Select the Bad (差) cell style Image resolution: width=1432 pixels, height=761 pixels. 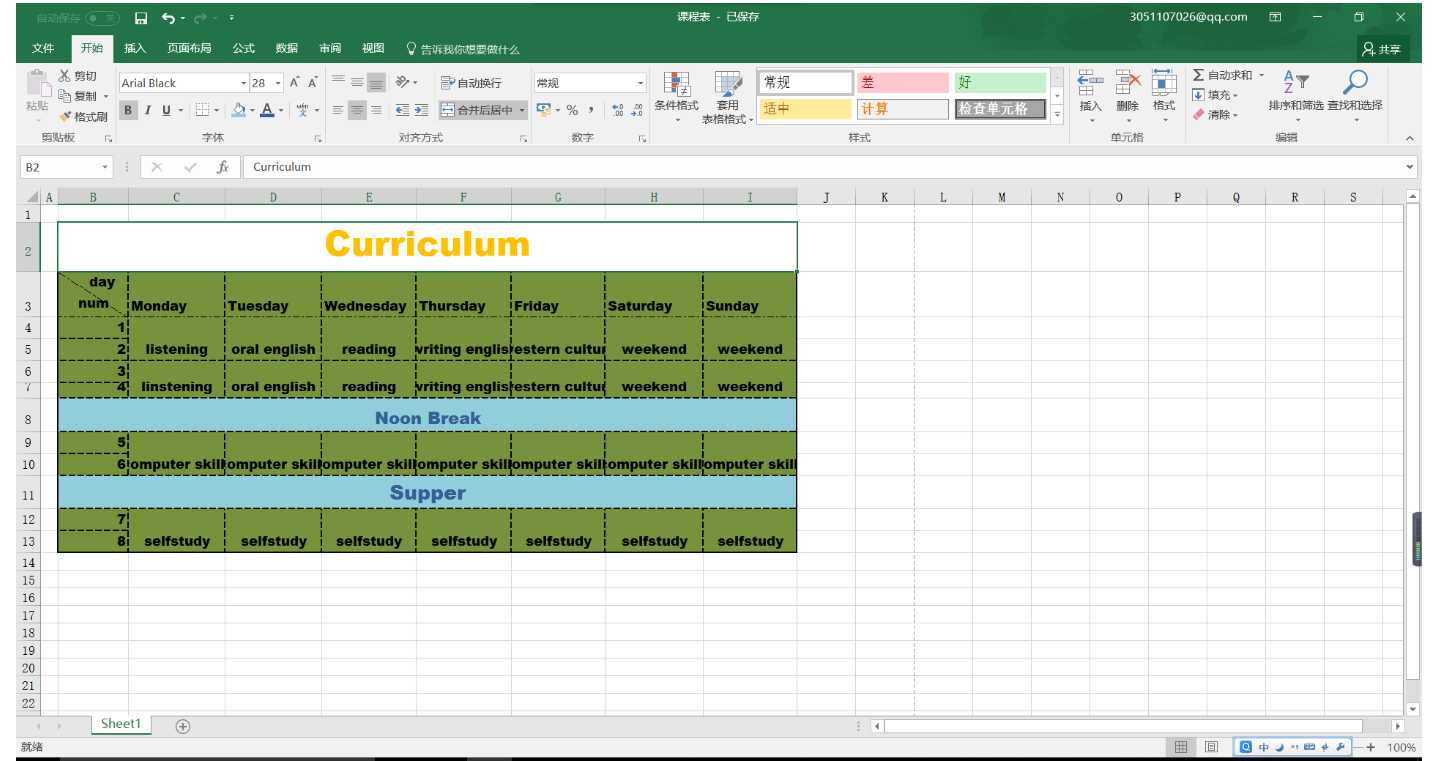pyautogui.click(x=902, y=83)
